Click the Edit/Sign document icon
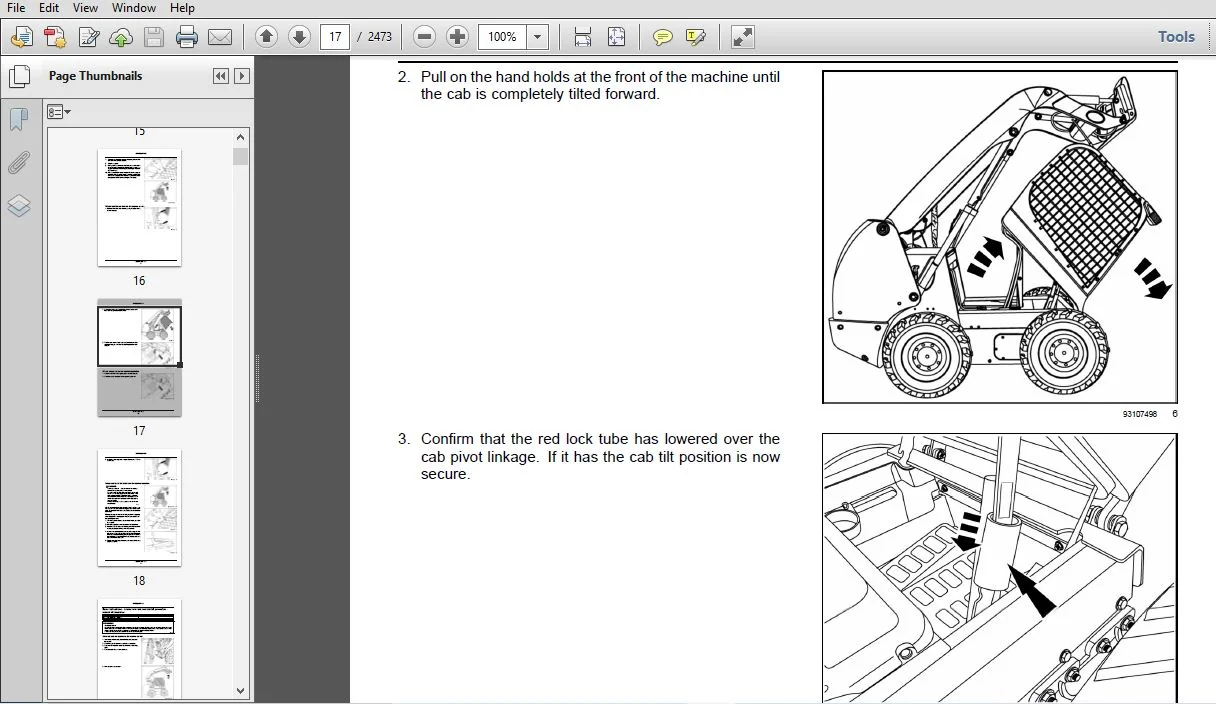The image size is (1216, 704). coord(88,37)
